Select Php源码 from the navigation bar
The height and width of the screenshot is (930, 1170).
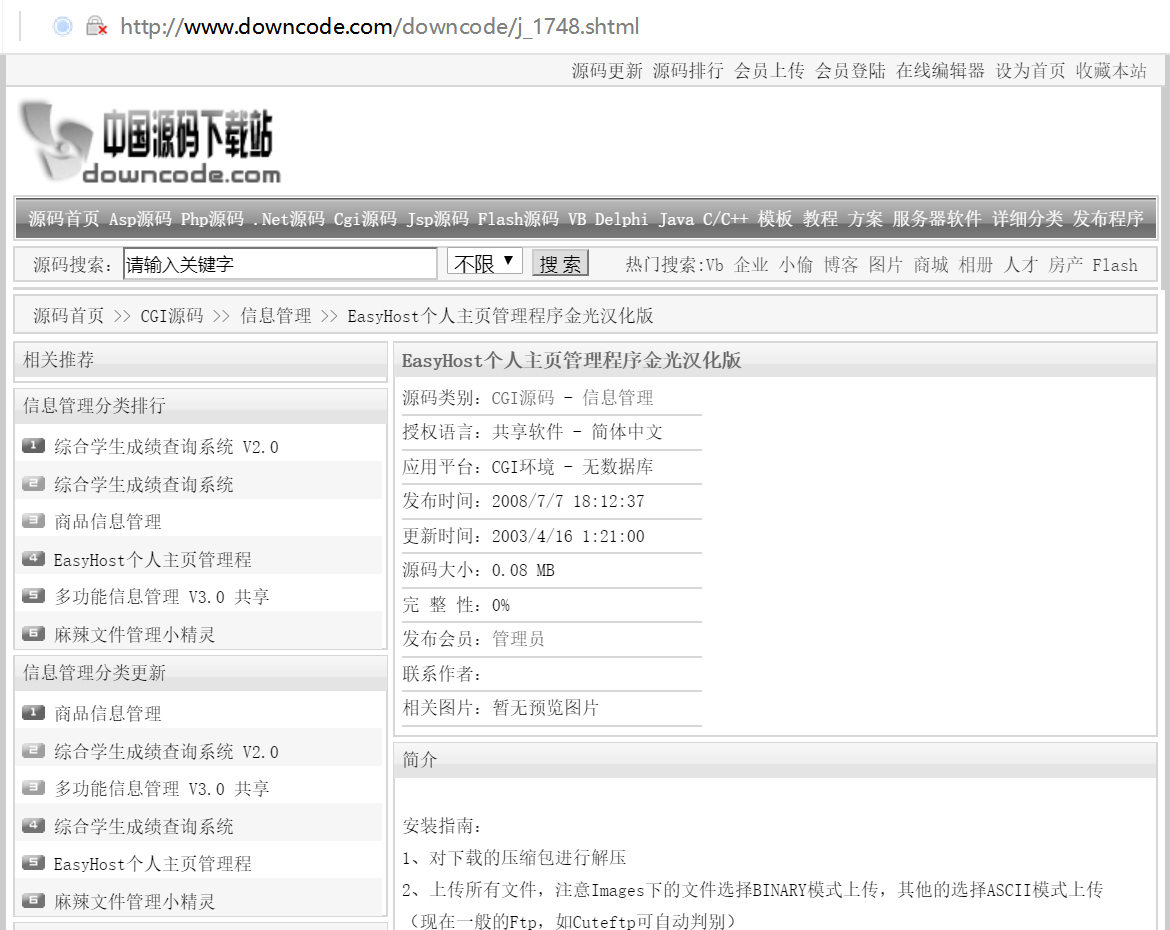pyautogui.click(x=212, y=219)
